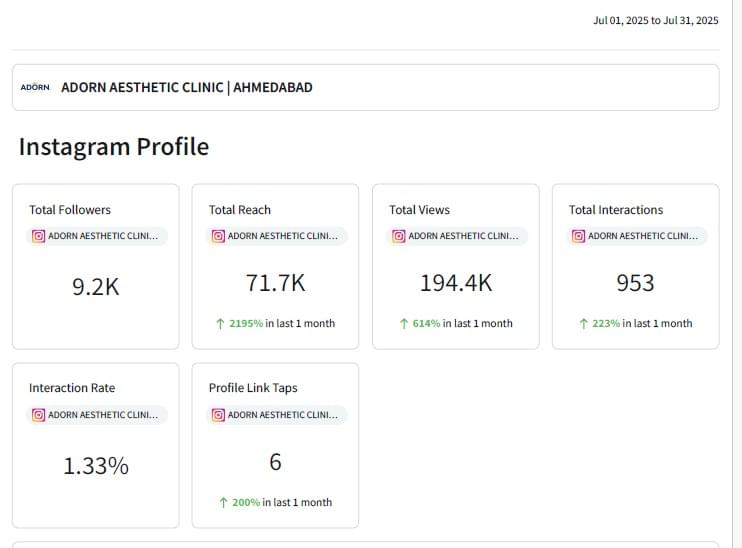Click Instagram icon in Interaction Rate card
The width and height of the screenshot is (742, 548).
pyautogui.click(x=39, y=415)
